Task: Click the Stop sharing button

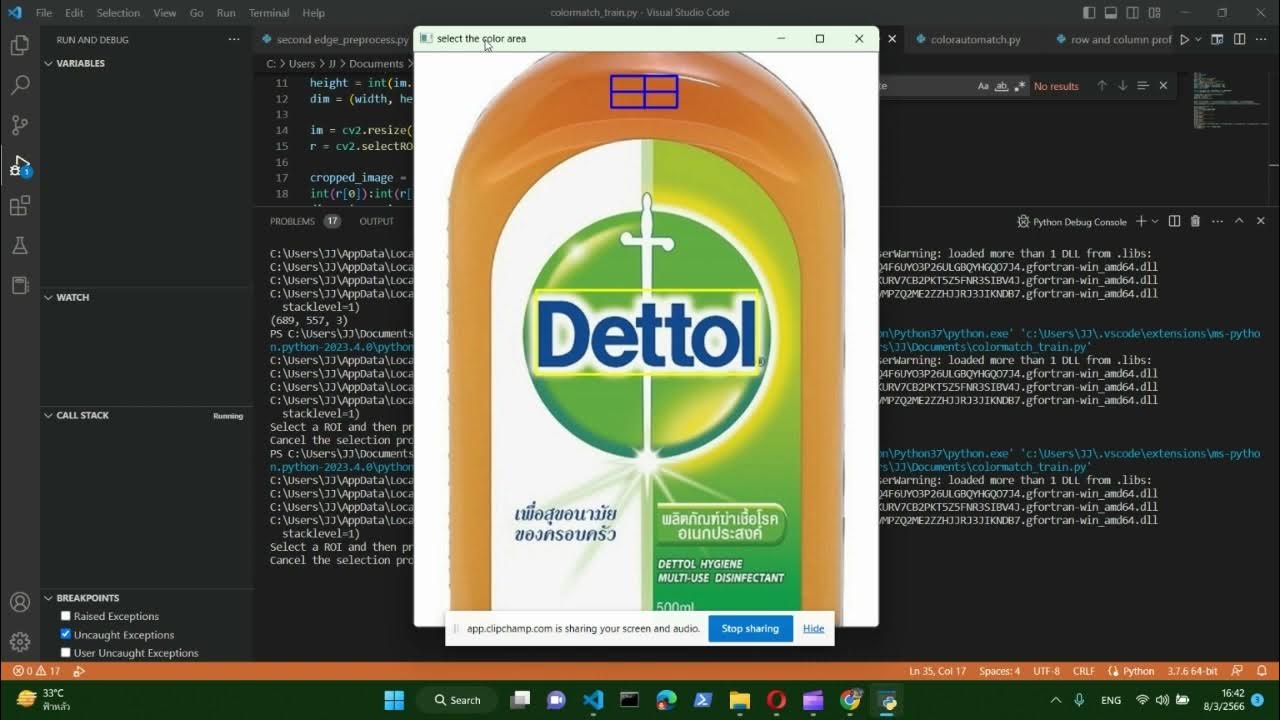Action: click(750, 629)
